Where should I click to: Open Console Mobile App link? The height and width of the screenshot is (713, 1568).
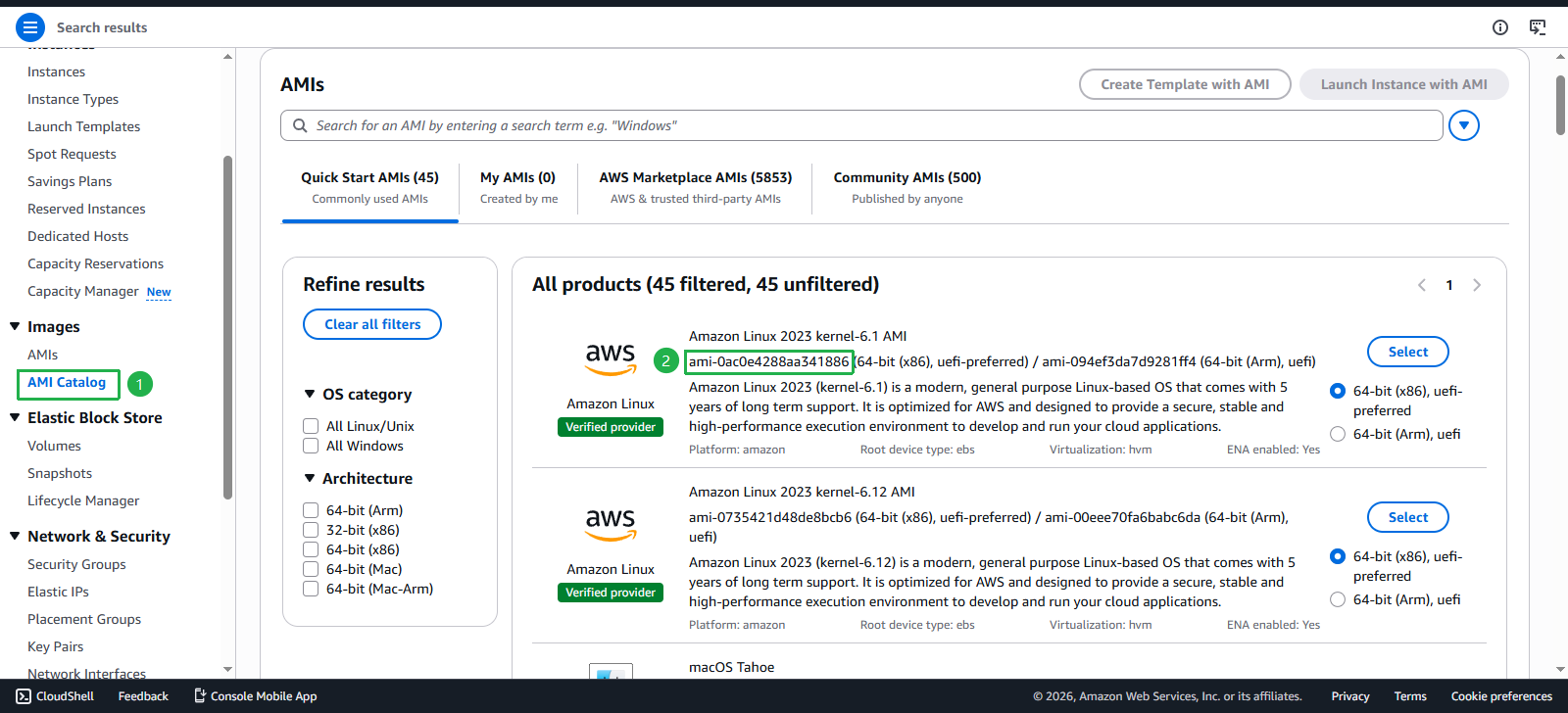click(x=255, y=696)
